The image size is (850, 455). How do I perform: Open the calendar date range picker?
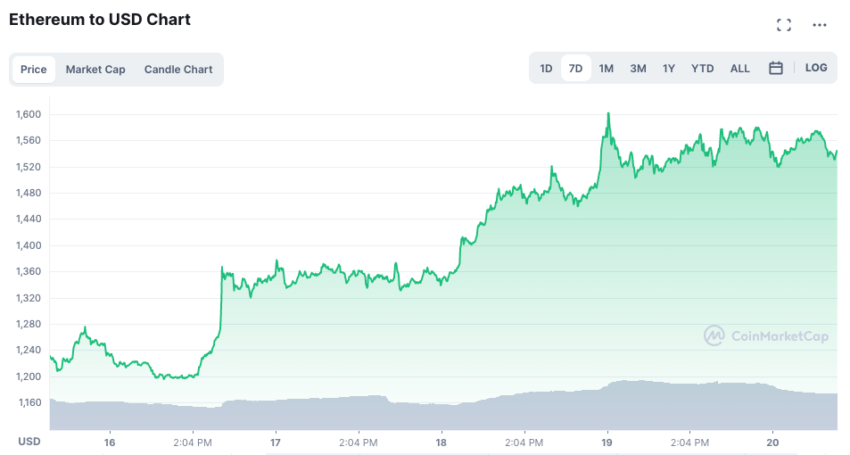click(776, 68)
